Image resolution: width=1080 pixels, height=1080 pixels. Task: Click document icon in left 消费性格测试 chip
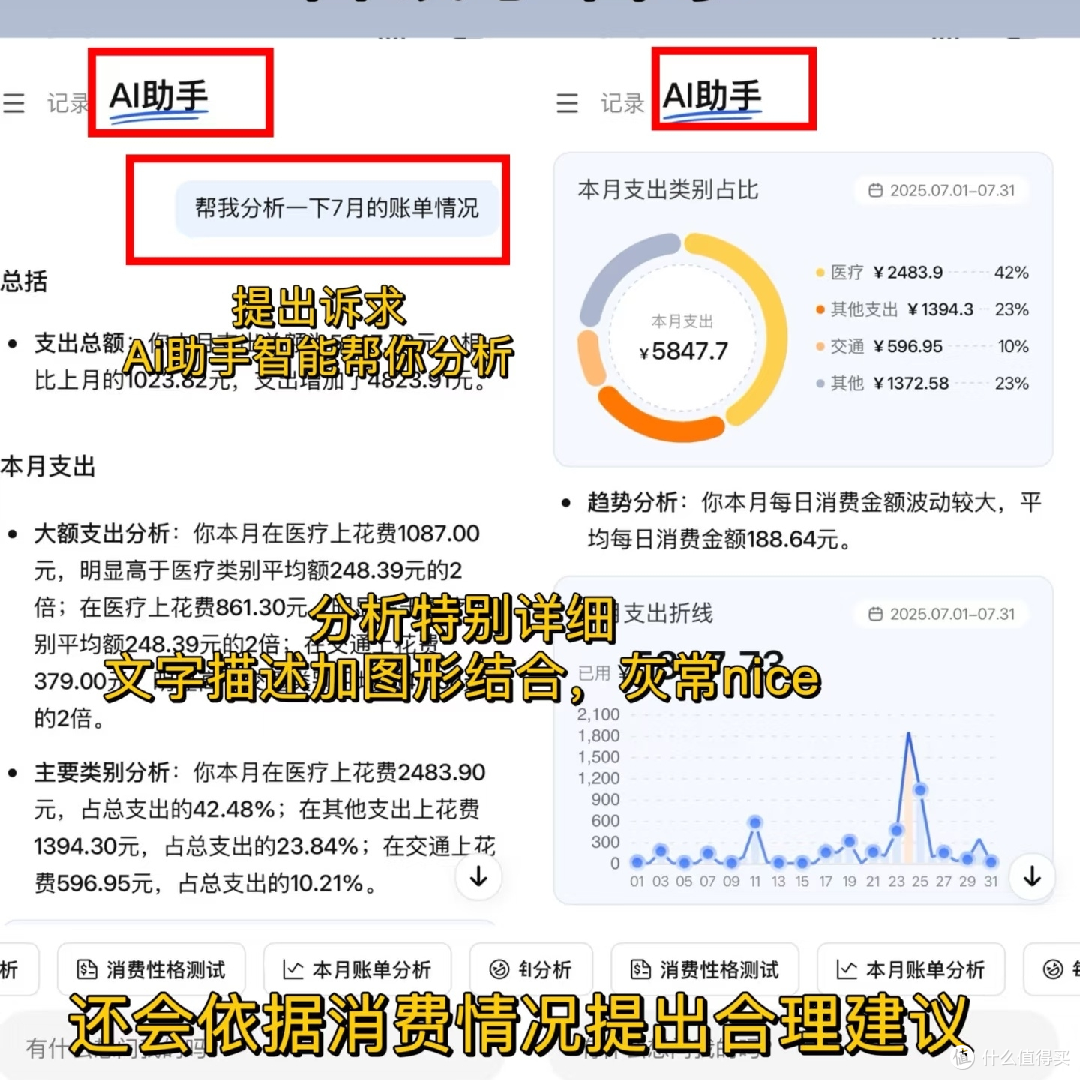point(87,970)
